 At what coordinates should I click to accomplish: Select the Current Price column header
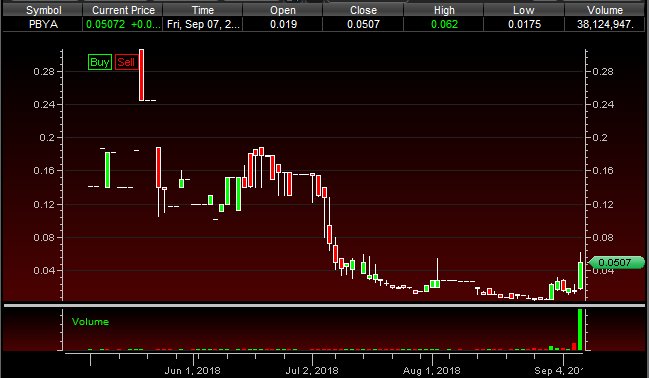click(123, 10)
